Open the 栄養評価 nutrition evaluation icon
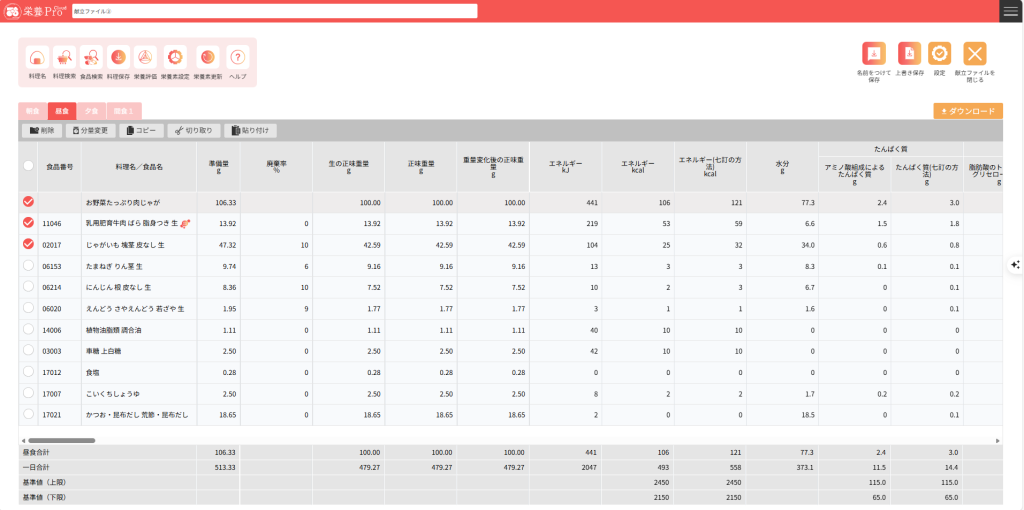This screenshot has height=510, width=1024. (x=145, y=58)
